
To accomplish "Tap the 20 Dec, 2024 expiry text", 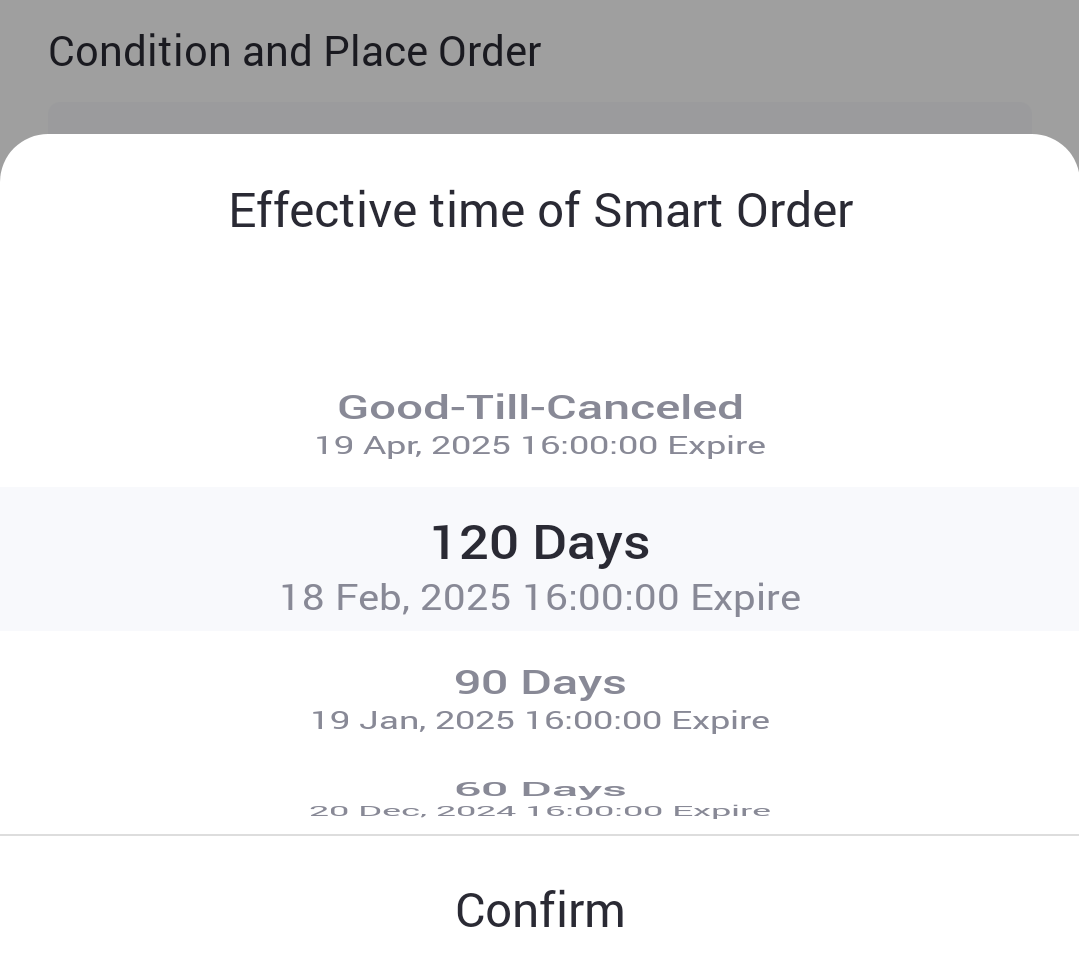I will tap(540, 811).
